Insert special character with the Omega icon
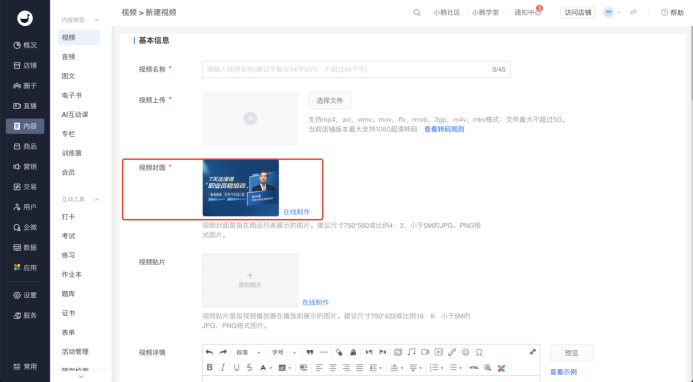This screenshot has height=382, width=693. pos(479,352)
